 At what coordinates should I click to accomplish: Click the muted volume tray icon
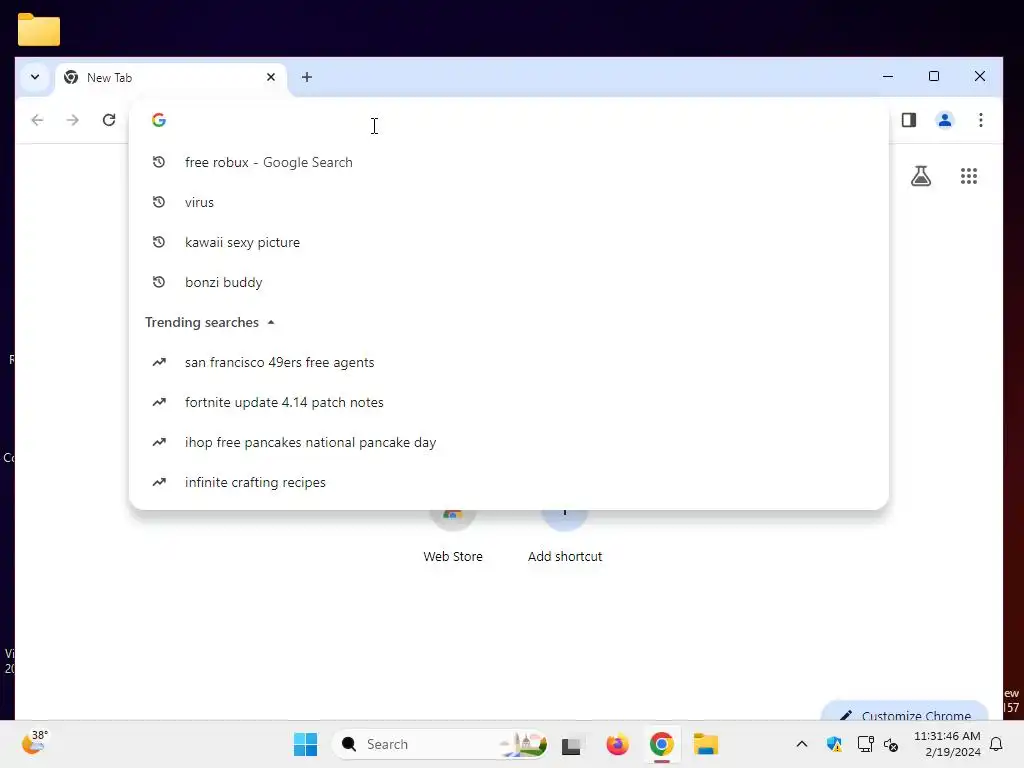tap(891, 744)
